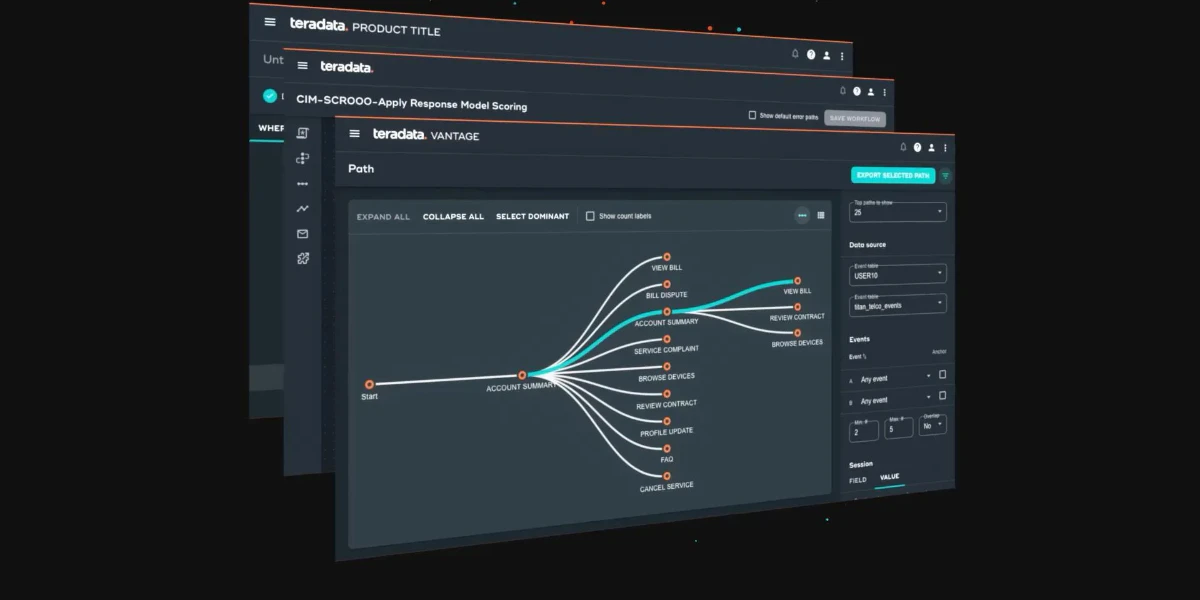This screenshot has height=600, width=1200.
Task: Click Collapse All in path toolbar
Action: (x=453, y=216)
